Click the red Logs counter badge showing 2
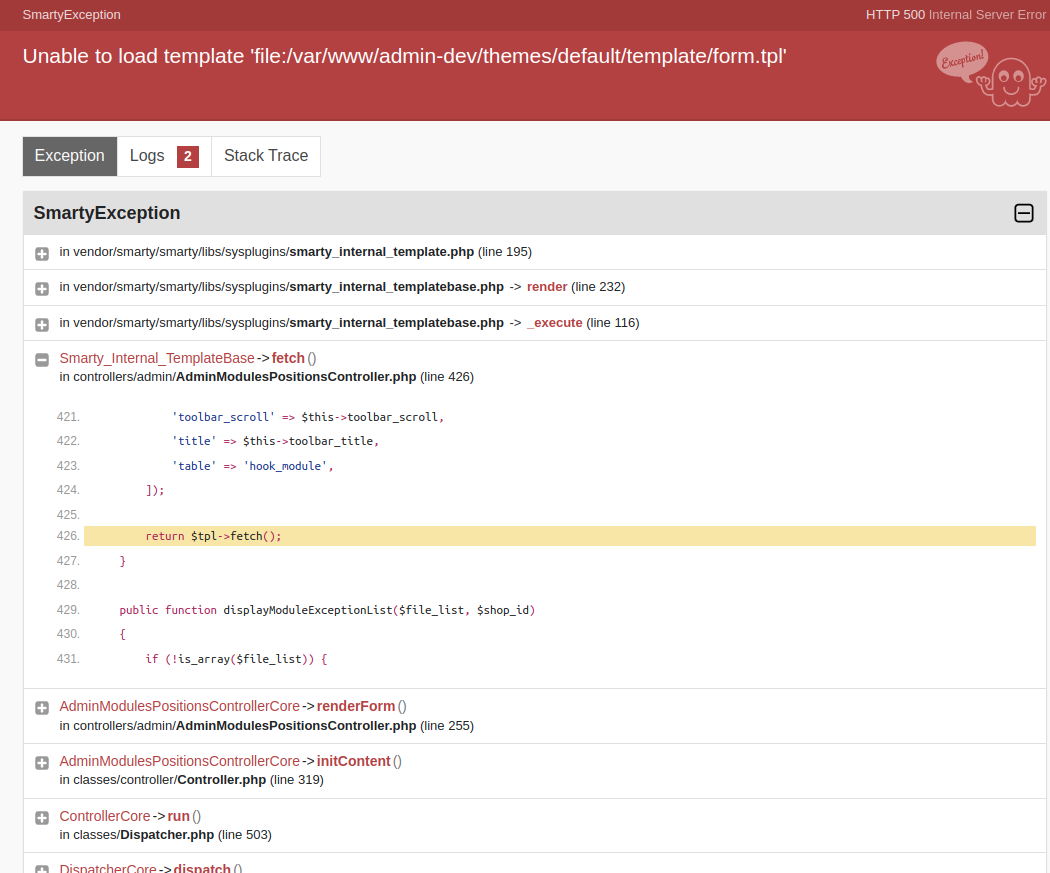Screen dimensions: 1050x873 [188, 156]
